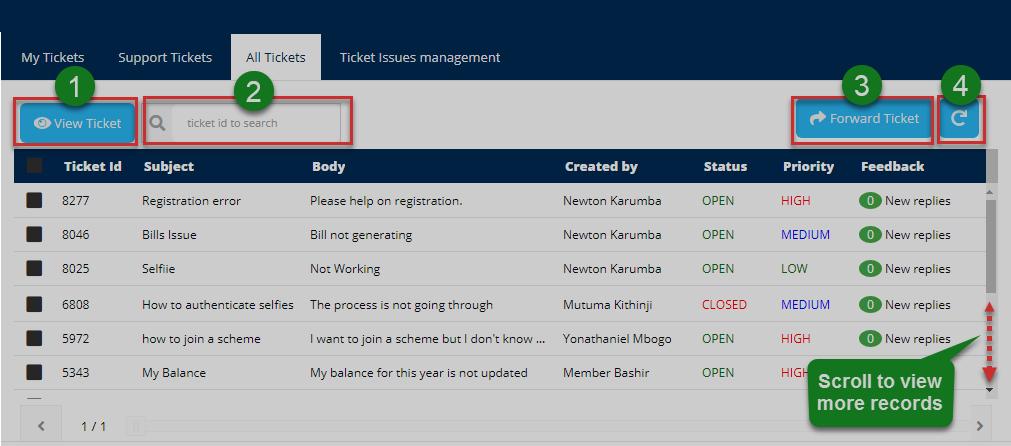Select checkbox for ticket 8277
1011x446 pixels.
point(34,201)
